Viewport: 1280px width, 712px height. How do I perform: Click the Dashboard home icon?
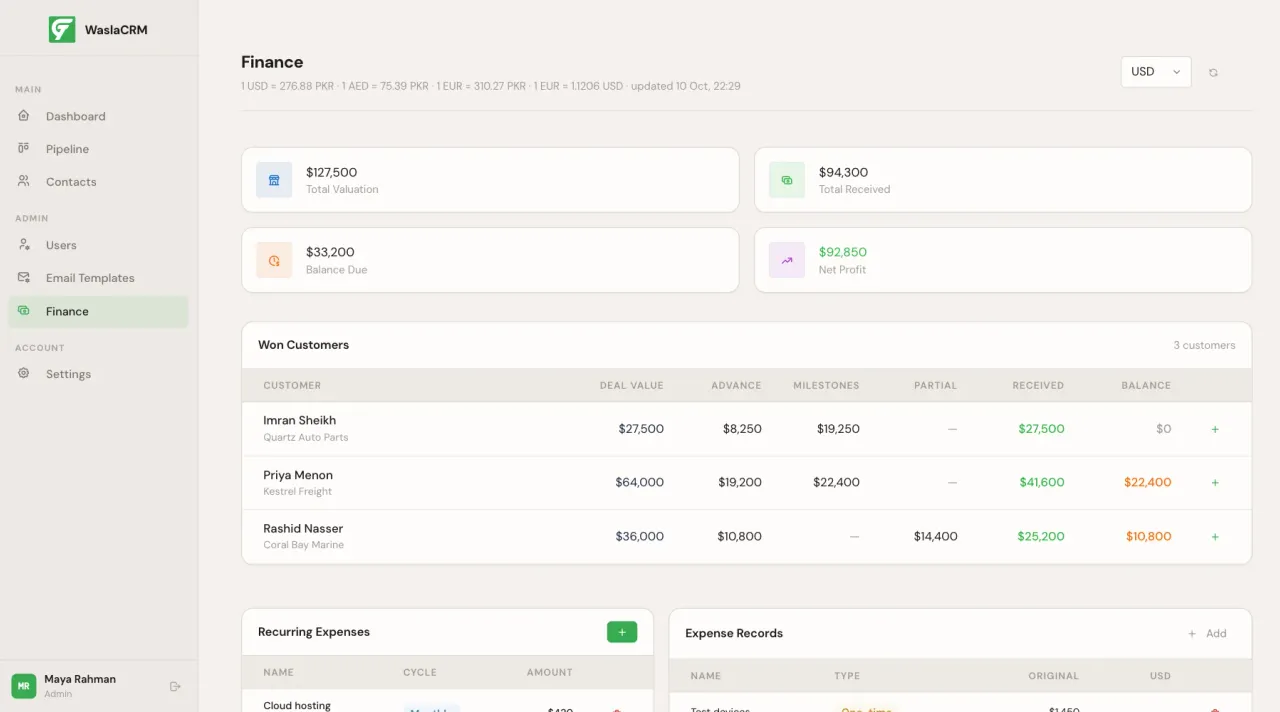pos(24,116)
